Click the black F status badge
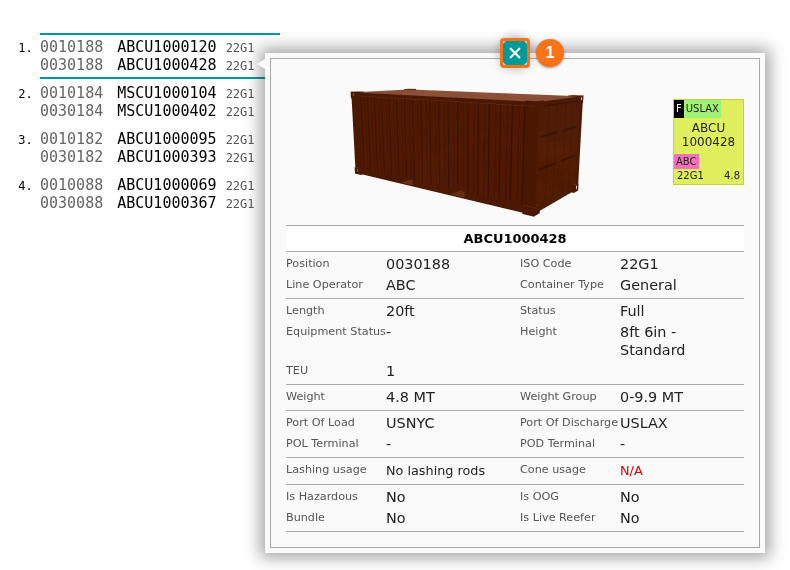Screen dimensions: 790x570 (679, 108)
